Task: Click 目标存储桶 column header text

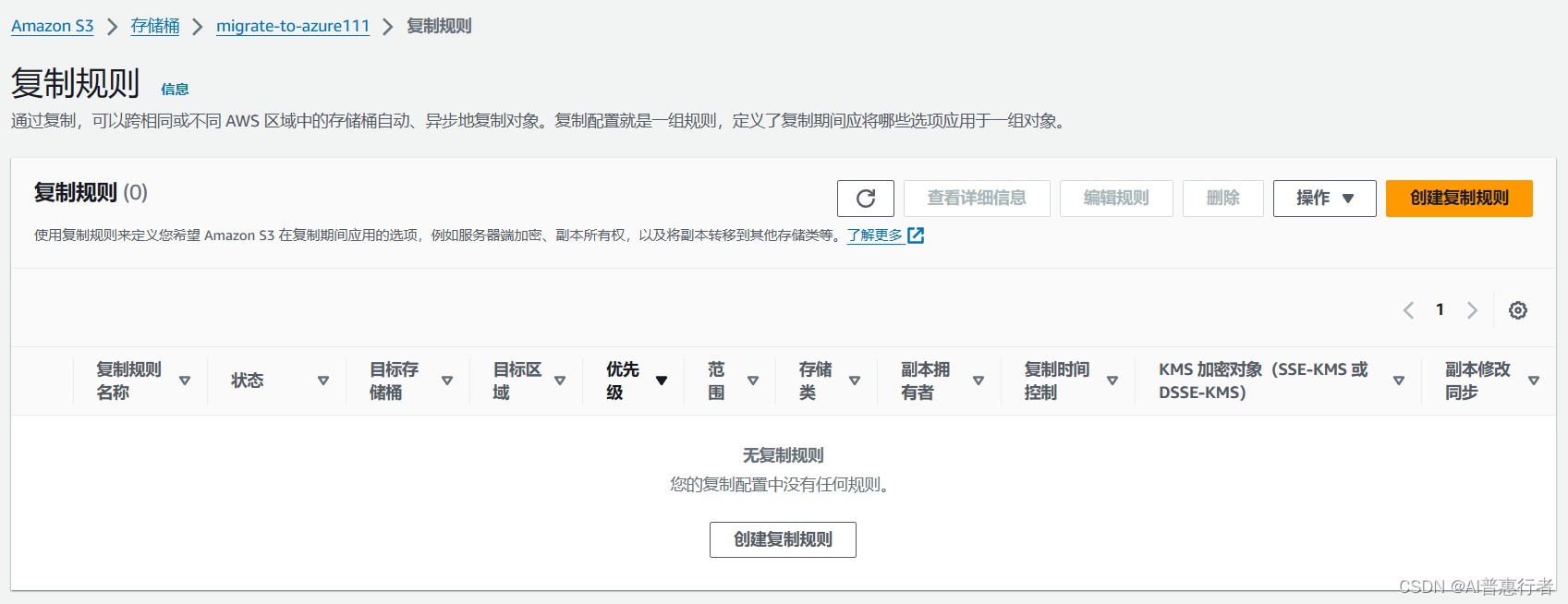Action: (394, 381)
